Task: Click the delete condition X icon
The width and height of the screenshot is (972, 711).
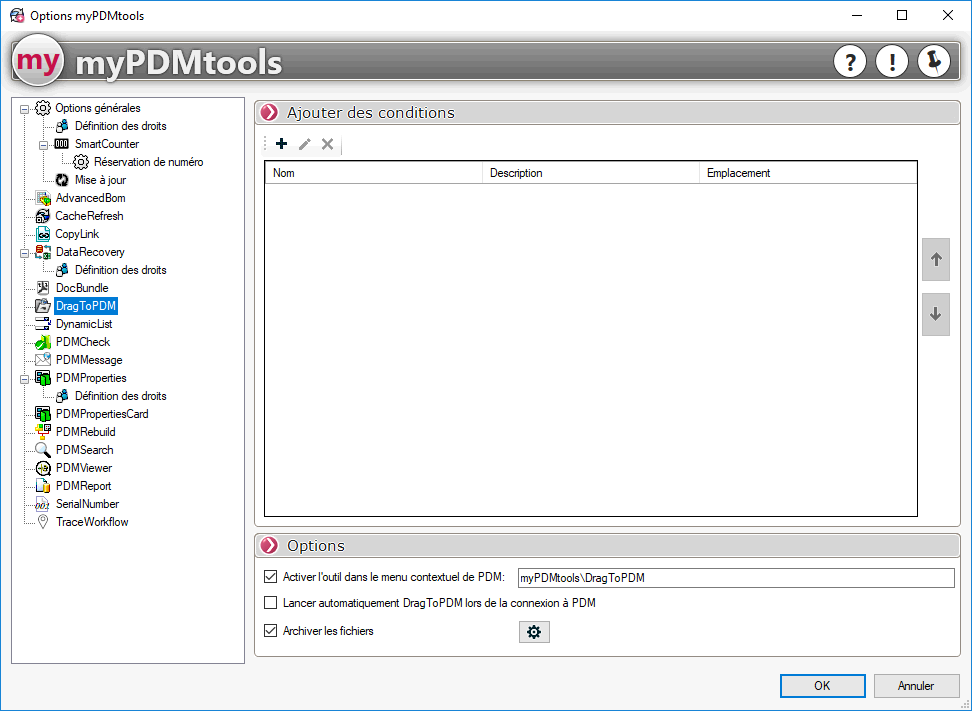Action: 327,144
